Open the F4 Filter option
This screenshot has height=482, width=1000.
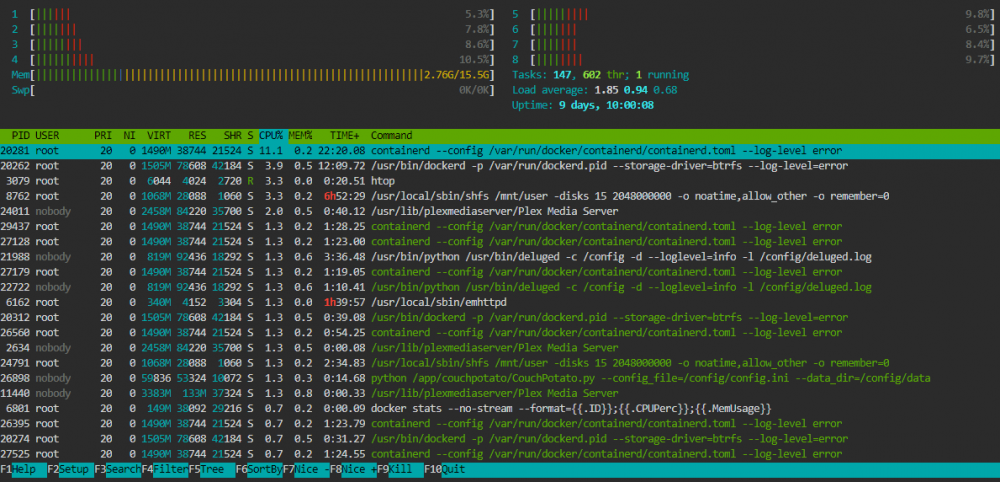click(165, 469)
